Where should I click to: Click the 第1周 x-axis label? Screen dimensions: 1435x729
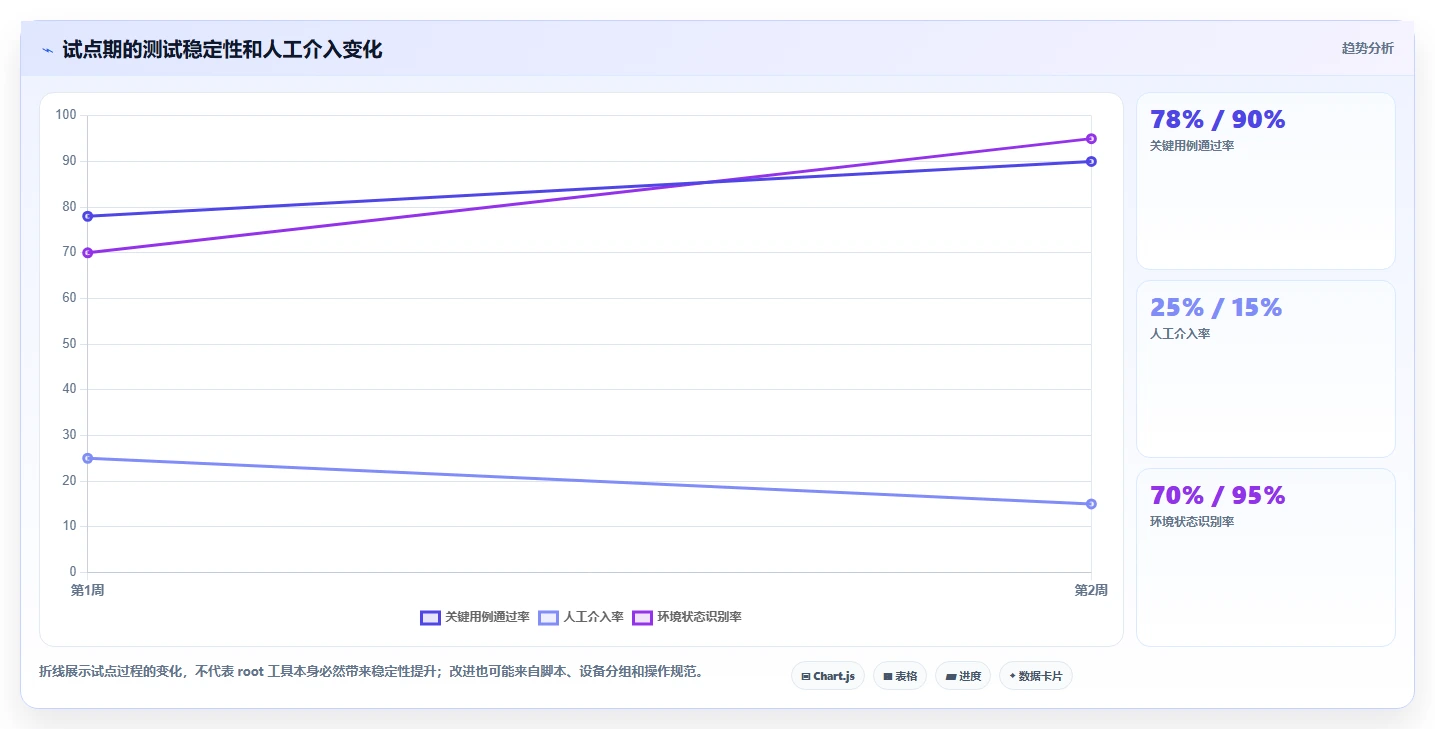tap(88, 590)
